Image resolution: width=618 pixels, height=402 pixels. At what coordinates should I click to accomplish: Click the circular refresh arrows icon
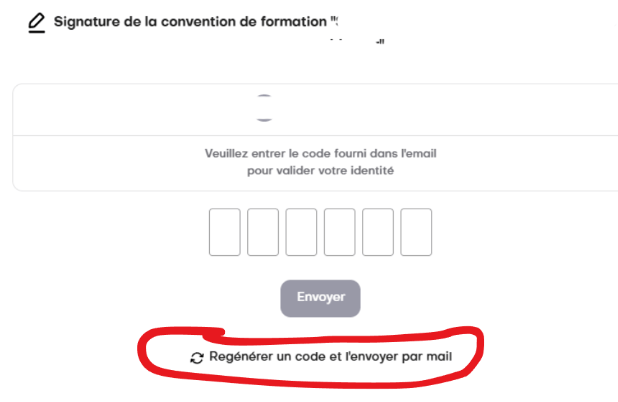[x=197, y=358]
